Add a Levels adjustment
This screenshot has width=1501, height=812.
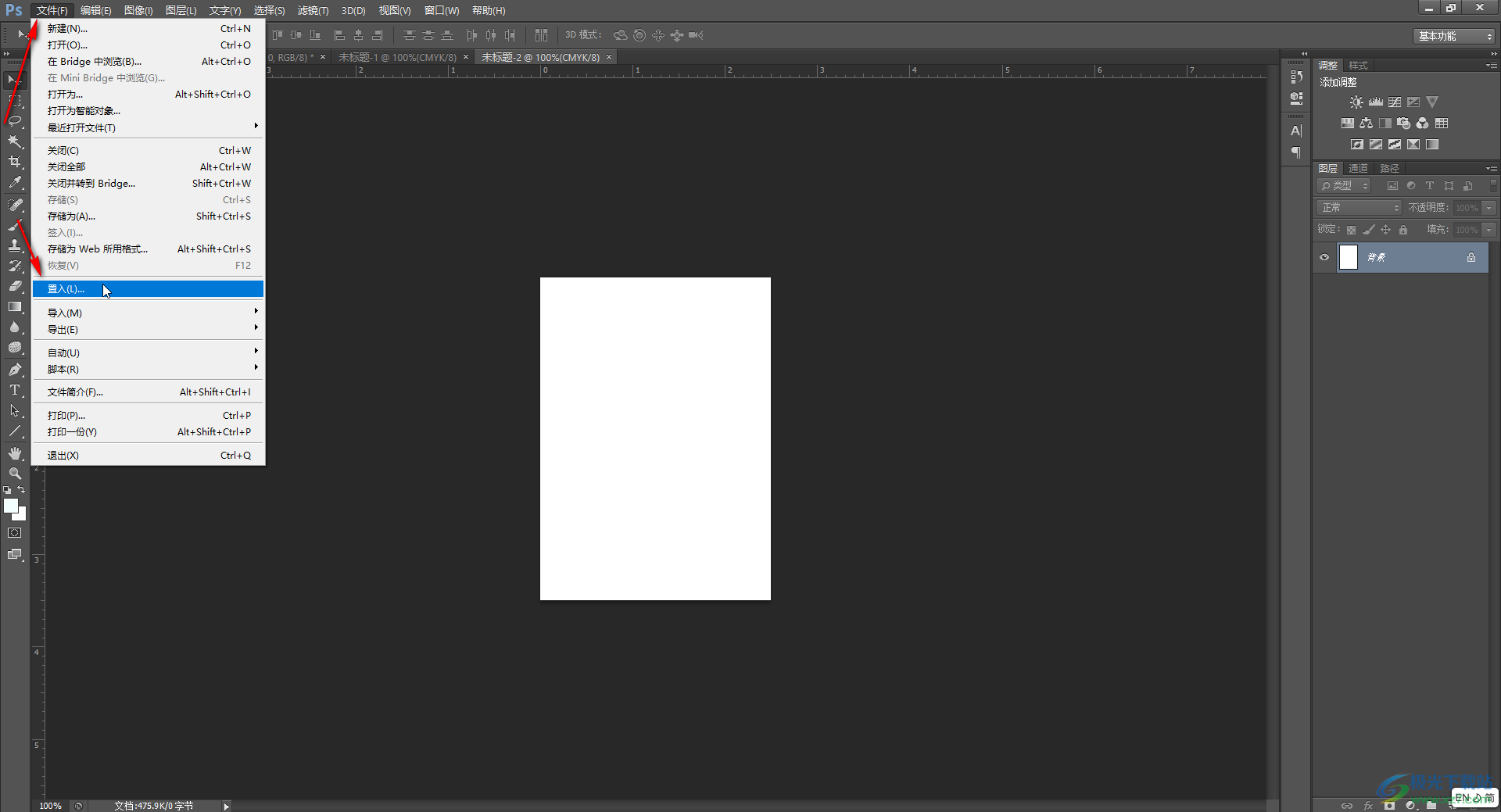[x=1376, y=102]
